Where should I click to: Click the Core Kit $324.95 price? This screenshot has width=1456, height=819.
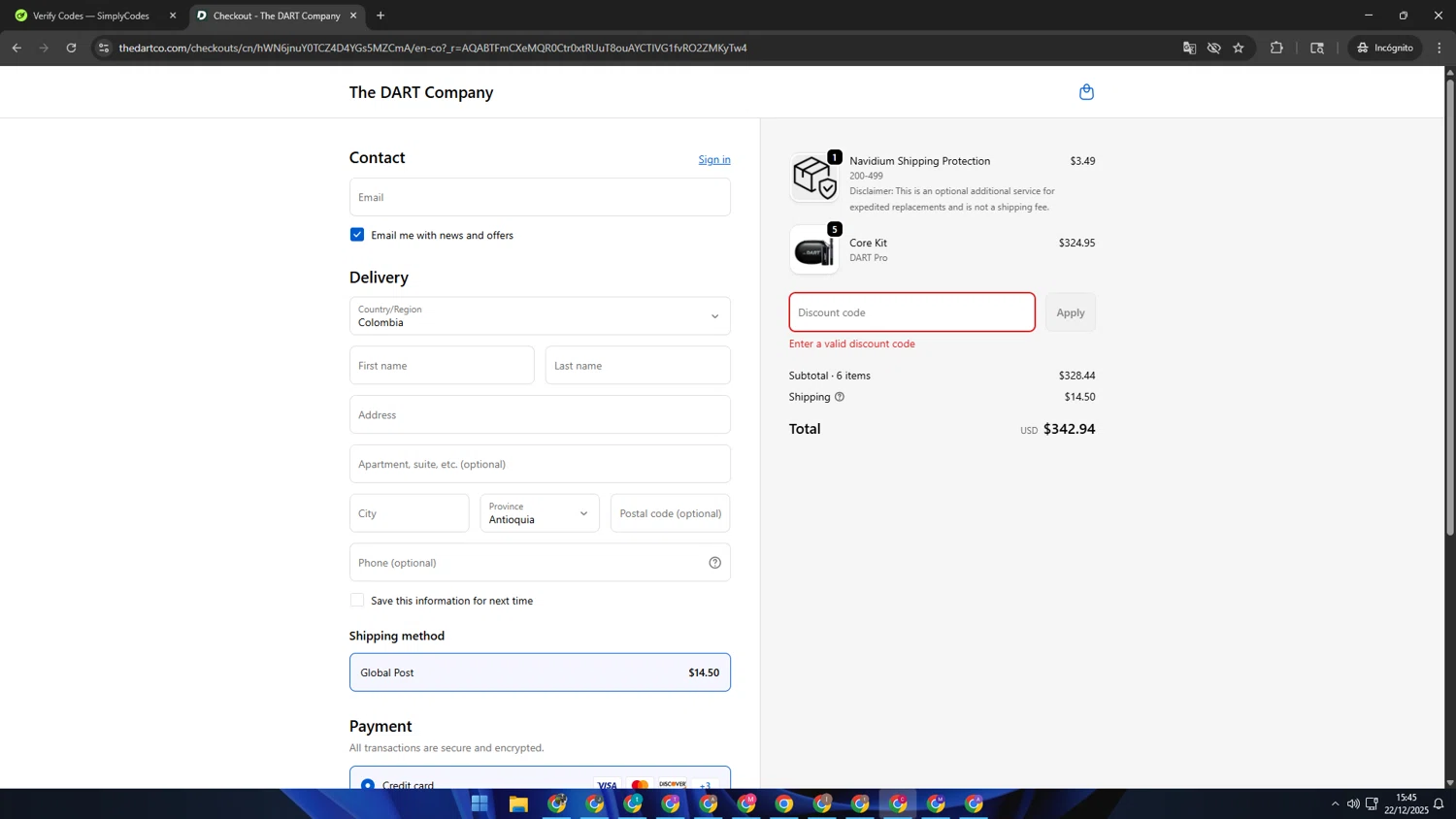click(1076, 243)
